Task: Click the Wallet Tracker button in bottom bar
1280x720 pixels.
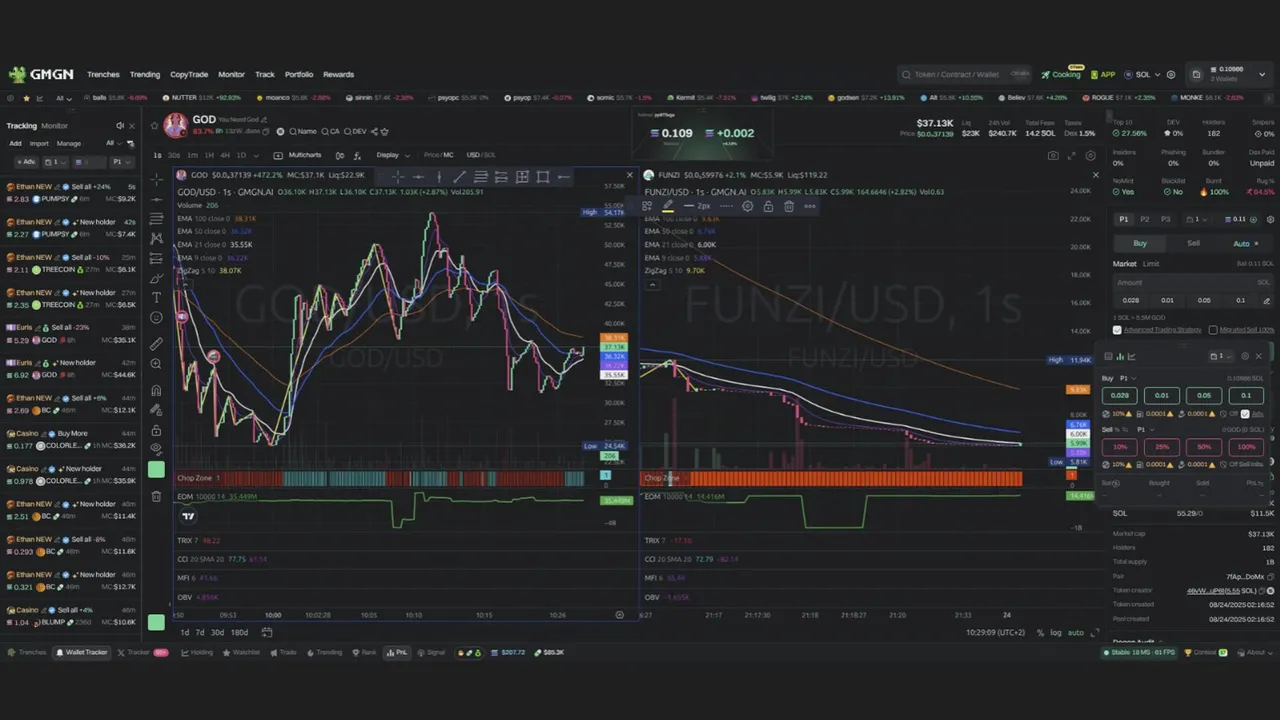Action: point(82,652)
